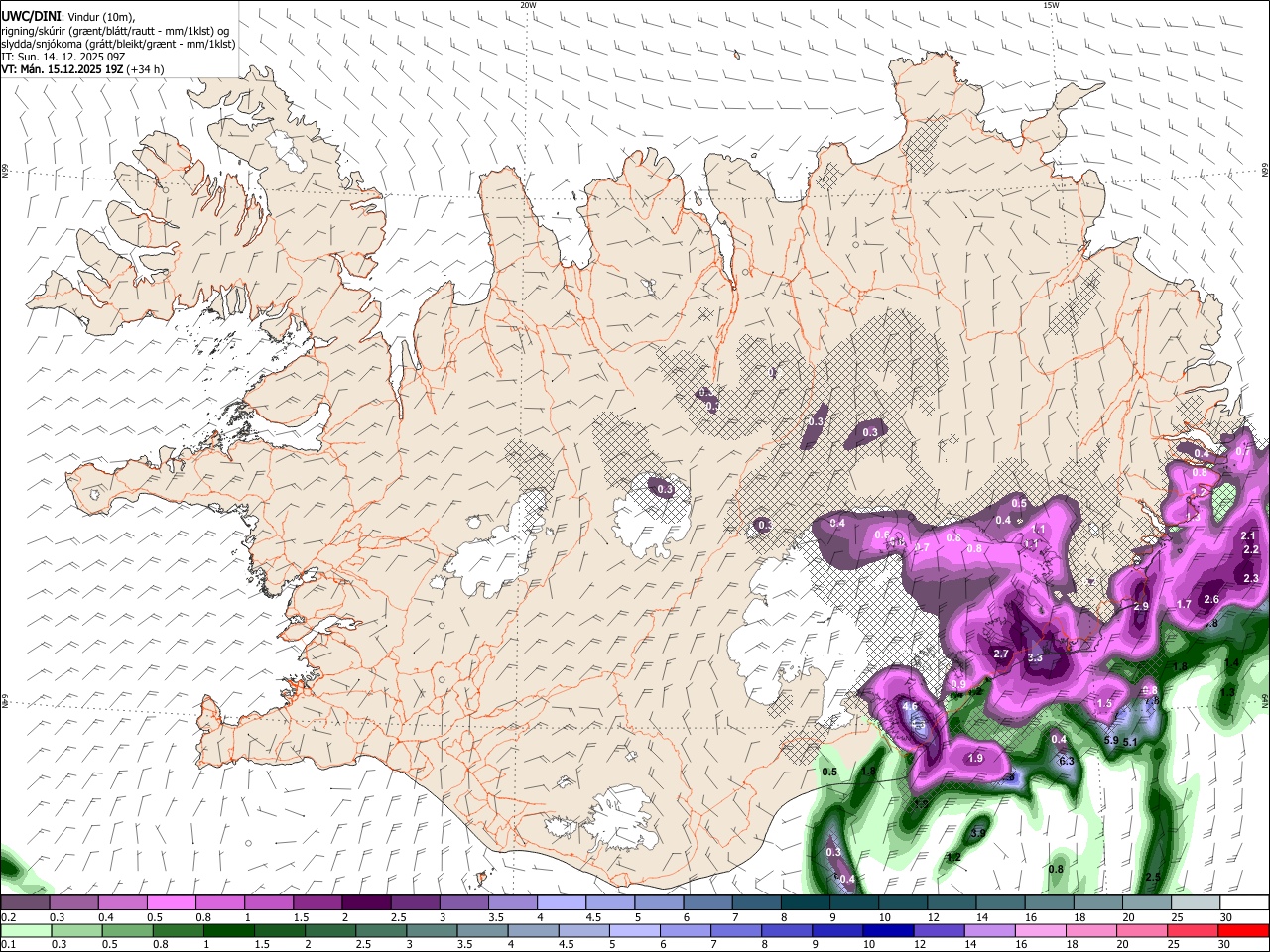Click the 1.7 snowfall value on the map

click(1184, 604)
